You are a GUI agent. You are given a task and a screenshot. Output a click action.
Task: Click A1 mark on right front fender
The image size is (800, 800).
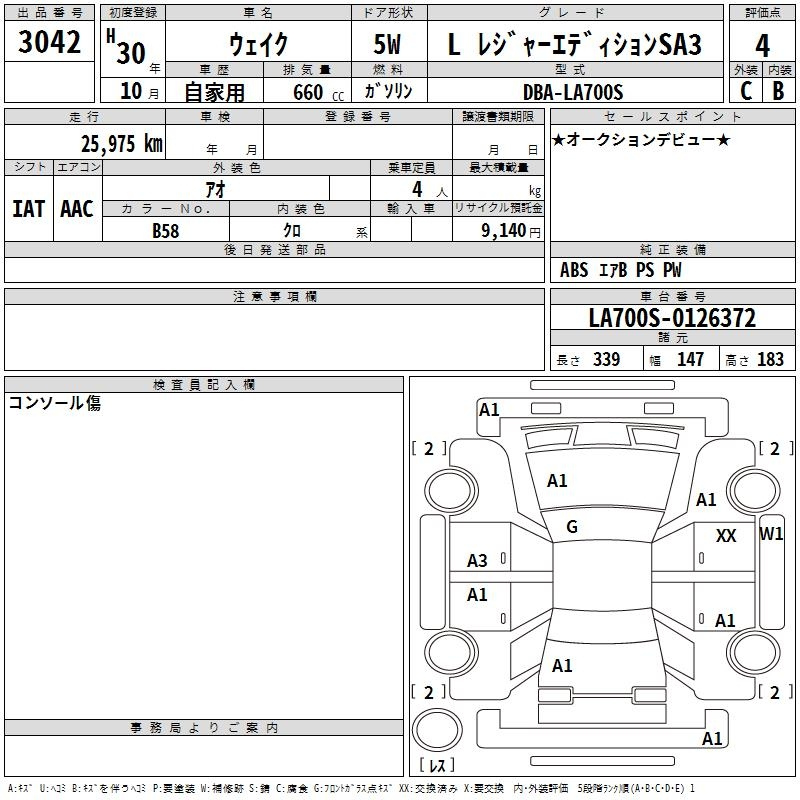click(x=706, y=500)
